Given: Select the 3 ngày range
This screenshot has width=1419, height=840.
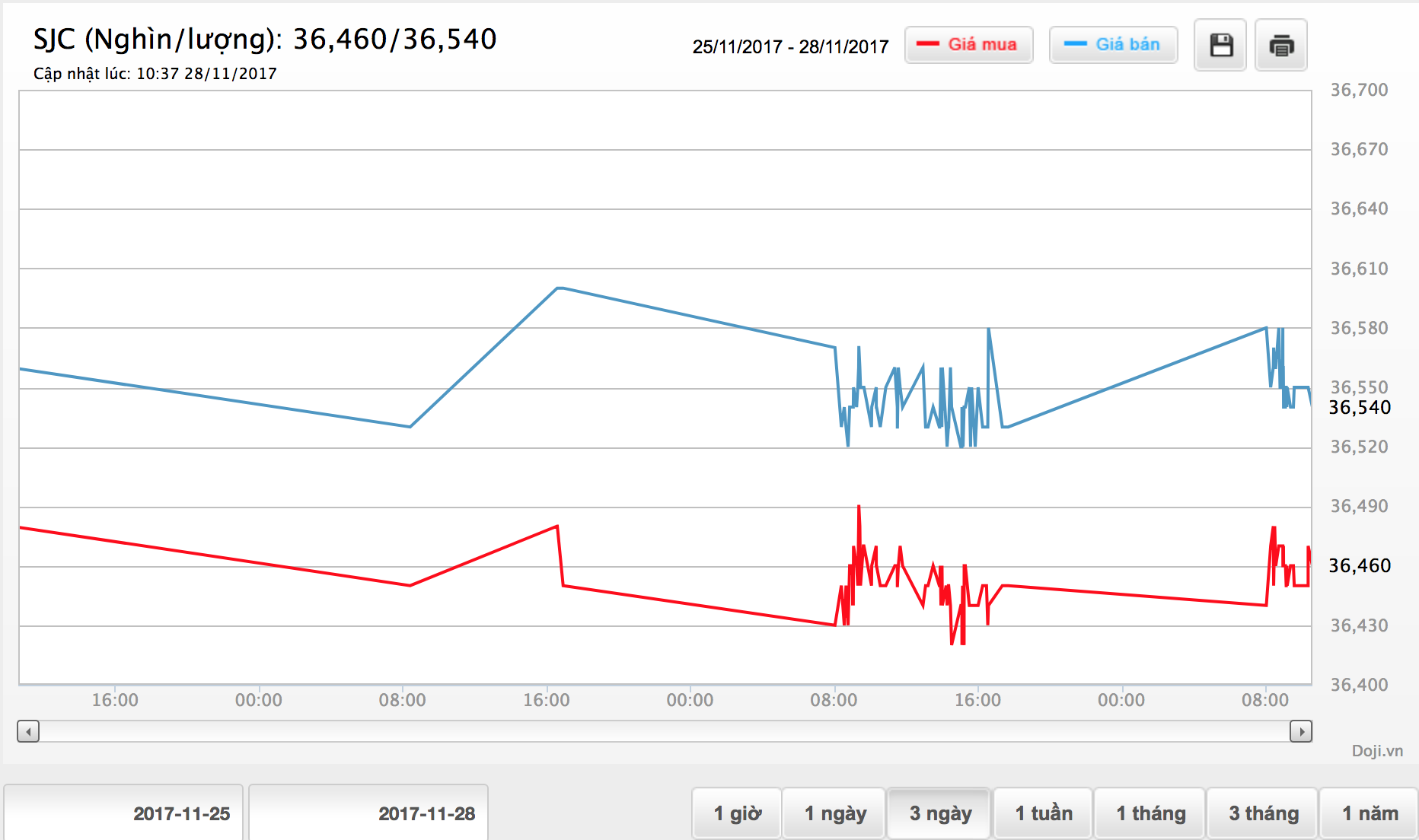Looking at the screenshot, I should click(x=940, y=813).
